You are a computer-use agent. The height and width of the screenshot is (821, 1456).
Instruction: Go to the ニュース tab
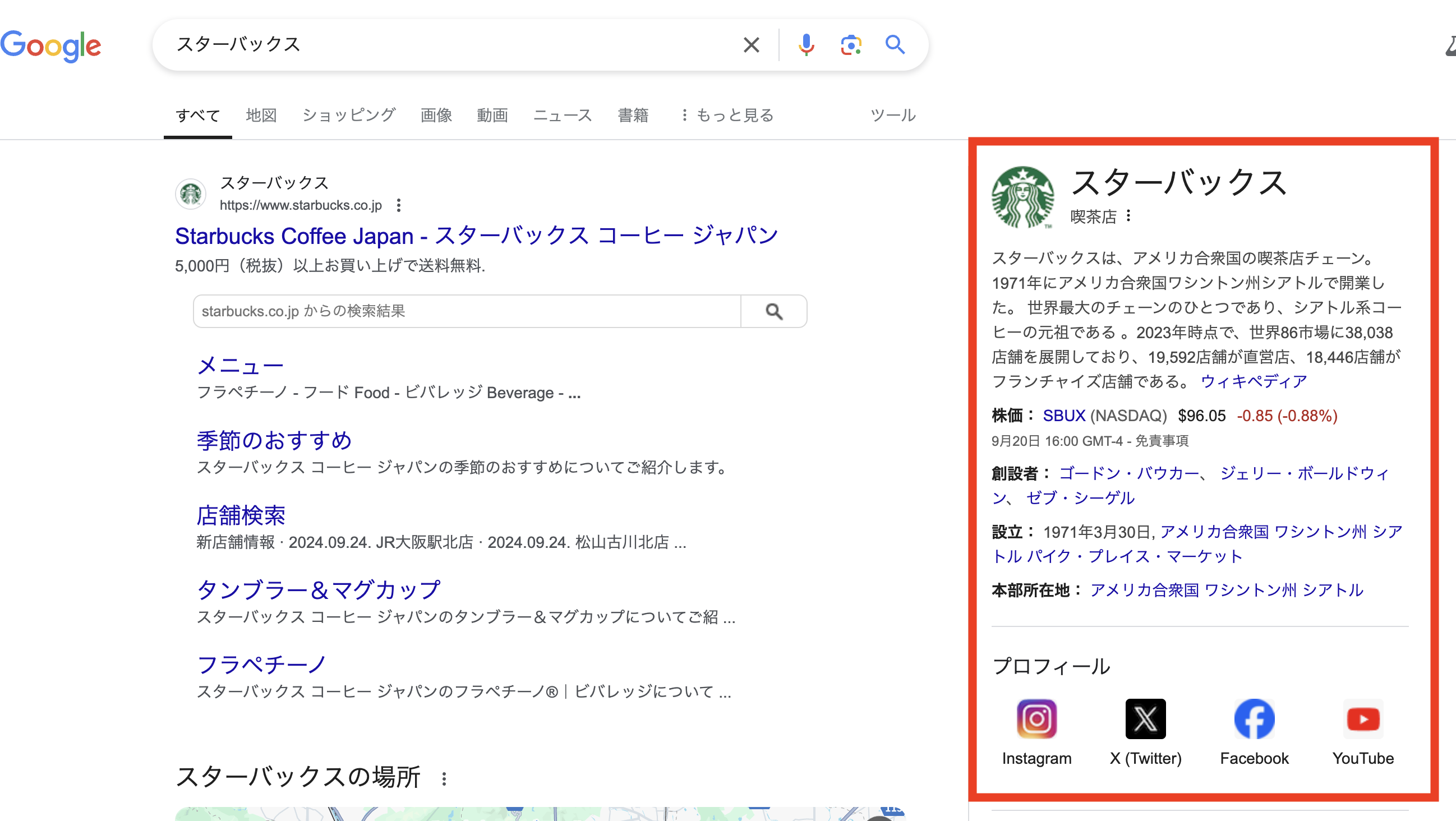pos(563,116)
